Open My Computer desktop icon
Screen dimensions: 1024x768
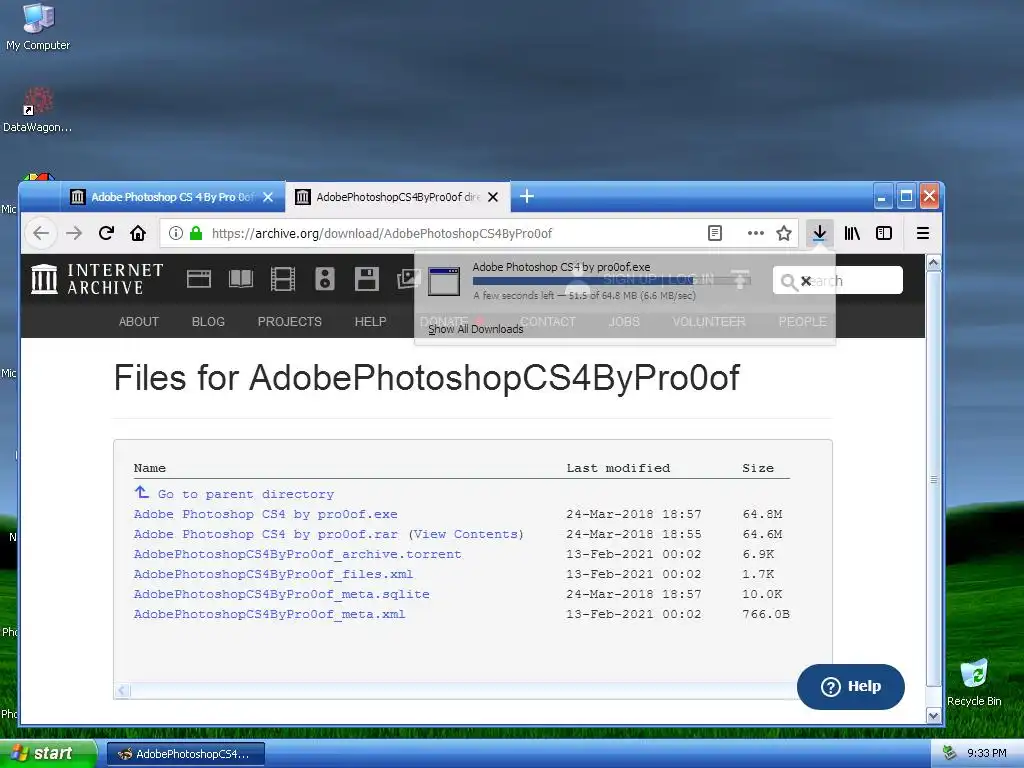click(x=38, y=27)
